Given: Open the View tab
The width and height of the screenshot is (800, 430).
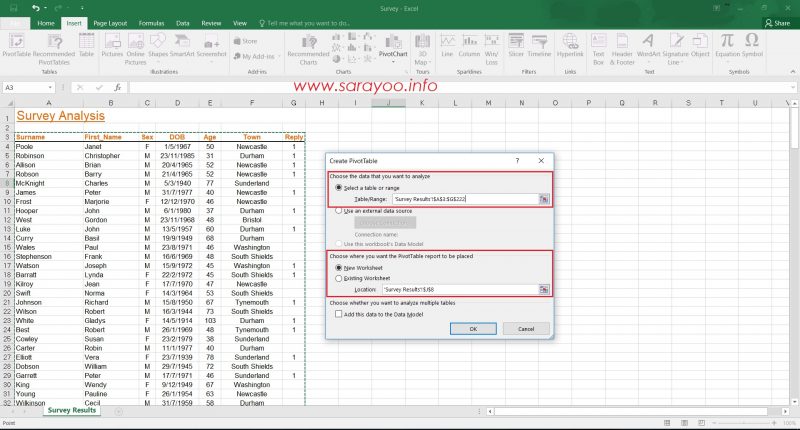Looking at the screenshot, I should [x=240, y=23].
